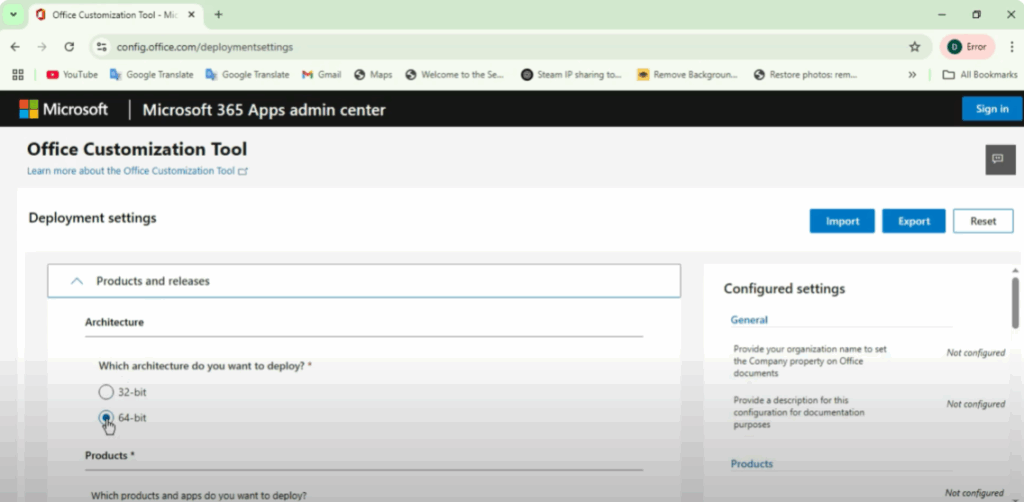Click the profile Error button

pos(967,47)
